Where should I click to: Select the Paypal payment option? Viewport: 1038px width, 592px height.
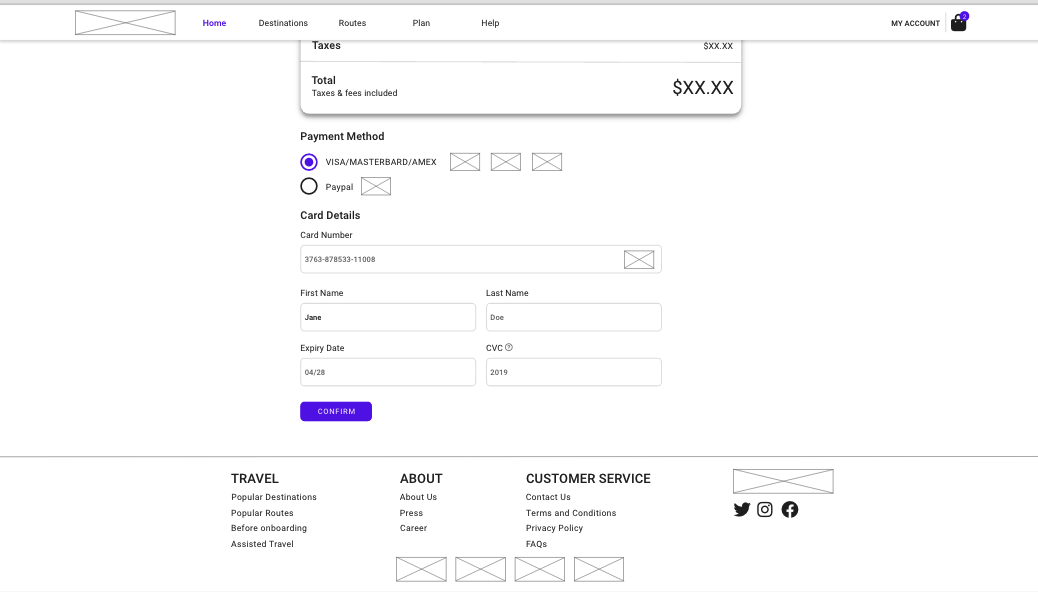[x=309, y=186]
